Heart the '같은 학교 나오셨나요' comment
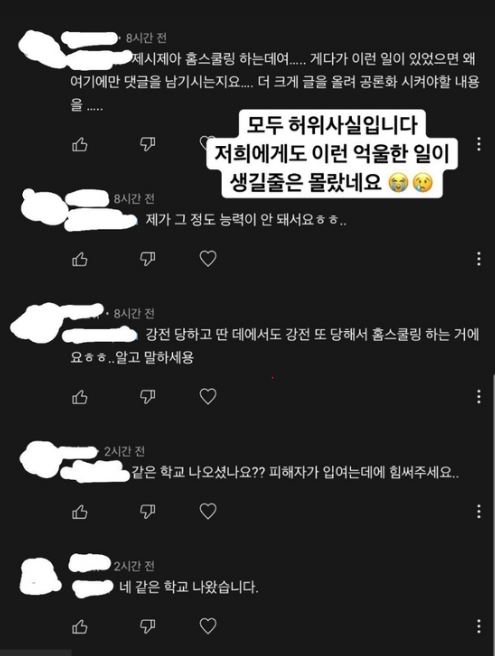This screenshot has width=495, height=656. [x=208, y=511]
